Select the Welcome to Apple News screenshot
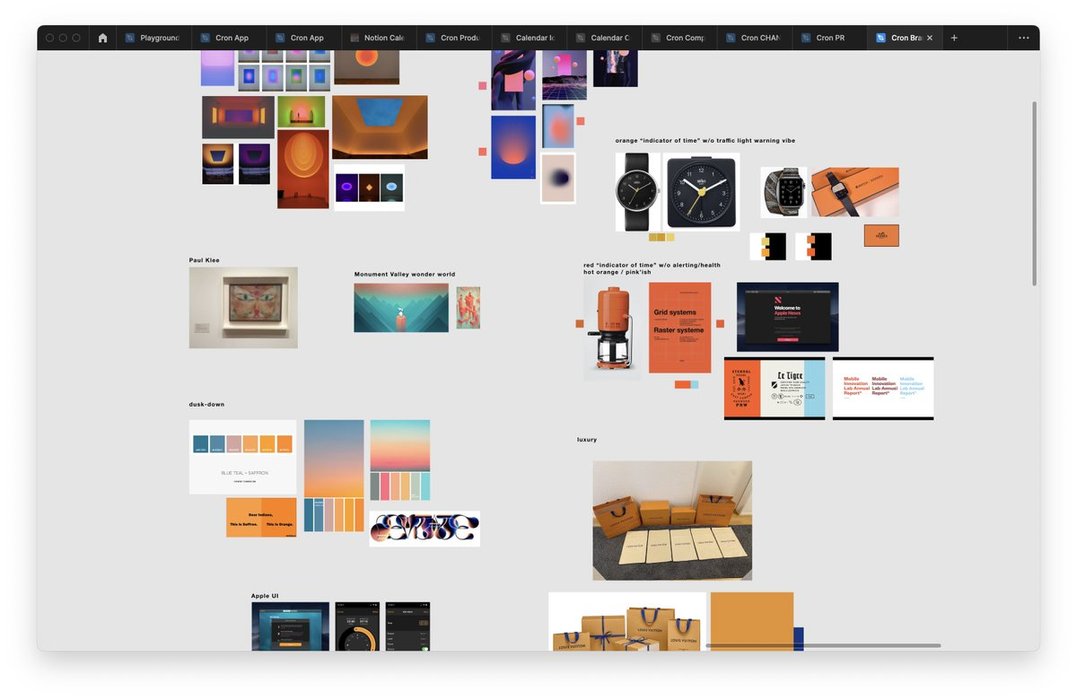The image size is (1077, 700). click(787, 316)
